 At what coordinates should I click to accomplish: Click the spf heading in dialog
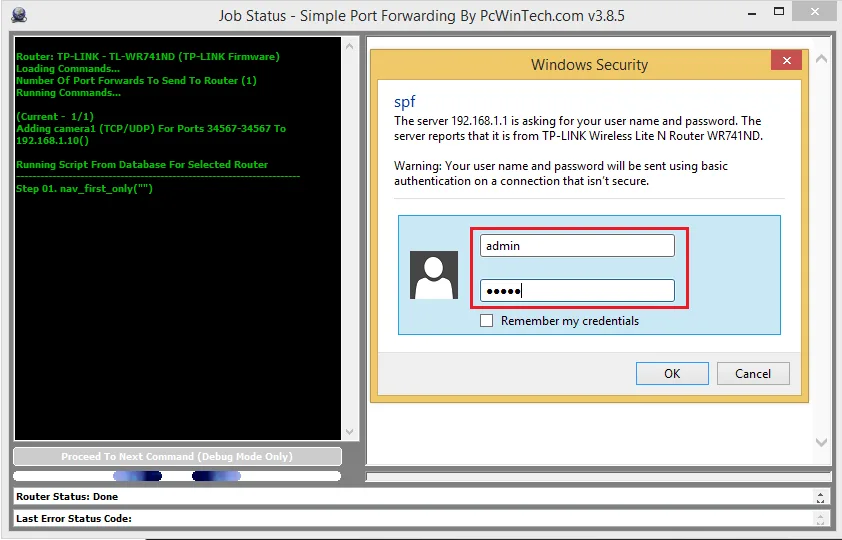click(x=404, y=101)
